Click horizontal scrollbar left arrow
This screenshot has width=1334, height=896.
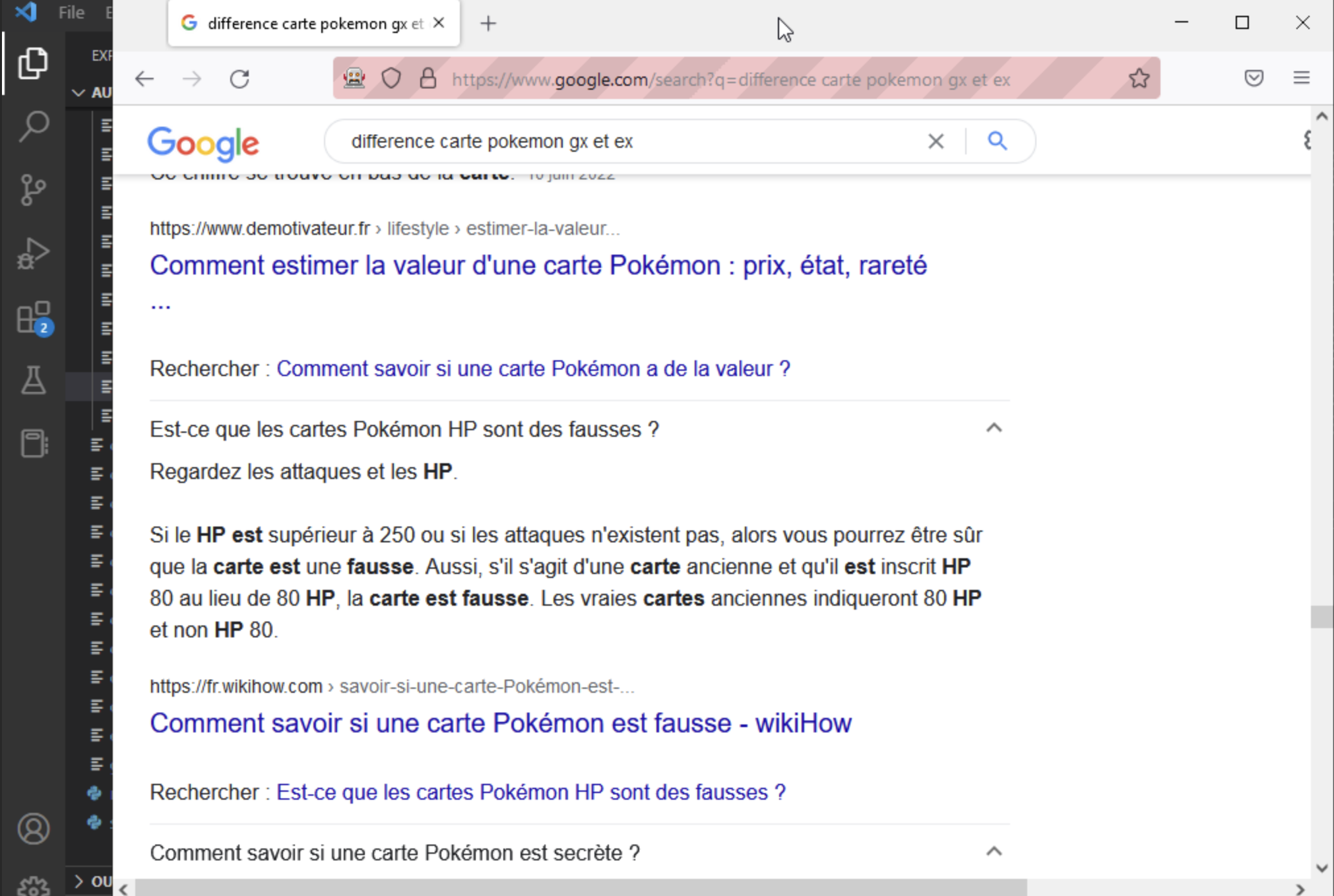coord(123,889)
